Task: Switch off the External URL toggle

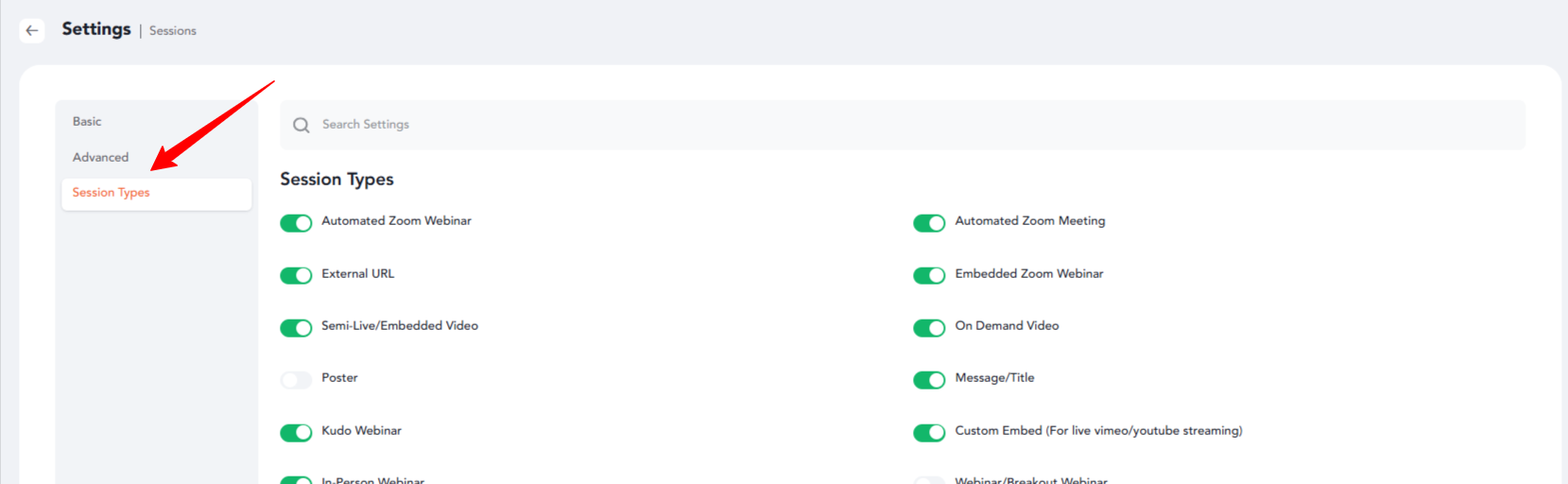Action: [x=296, y=275]
